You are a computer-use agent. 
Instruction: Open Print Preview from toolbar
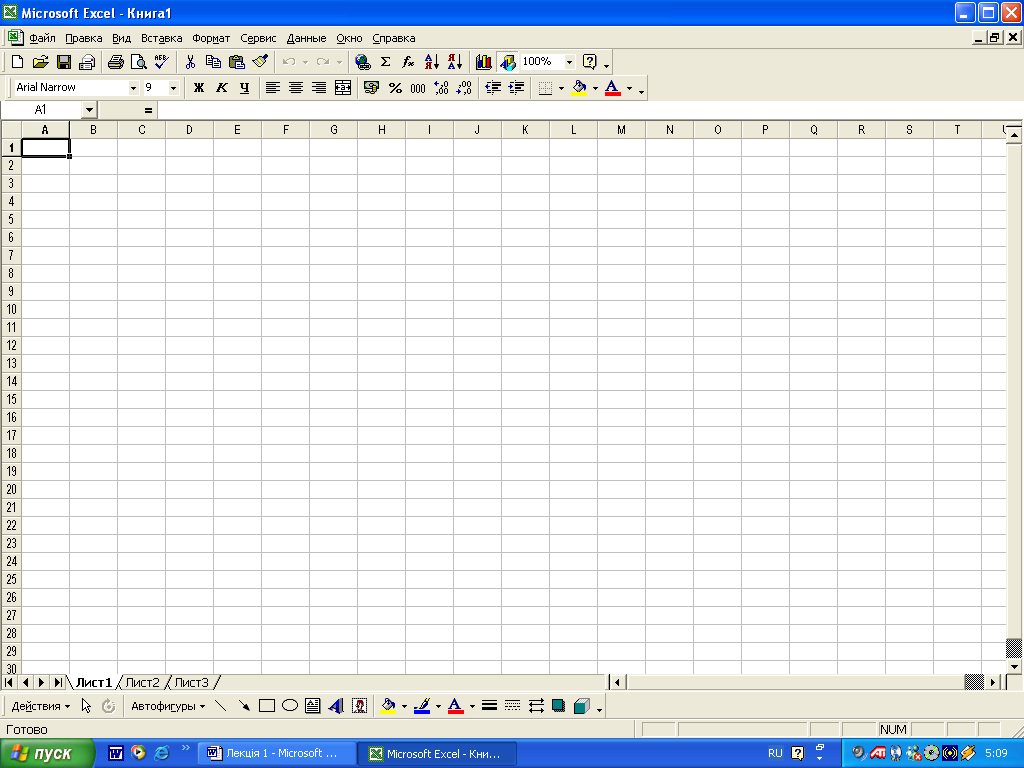pos(138,62)
